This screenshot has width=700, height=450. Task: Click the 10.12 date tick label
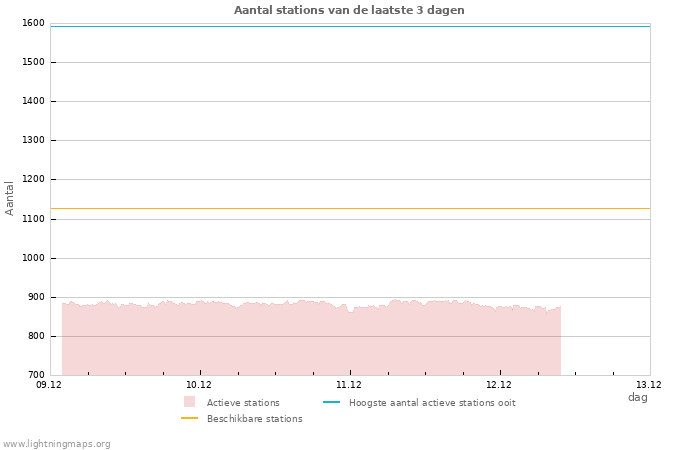199,384
